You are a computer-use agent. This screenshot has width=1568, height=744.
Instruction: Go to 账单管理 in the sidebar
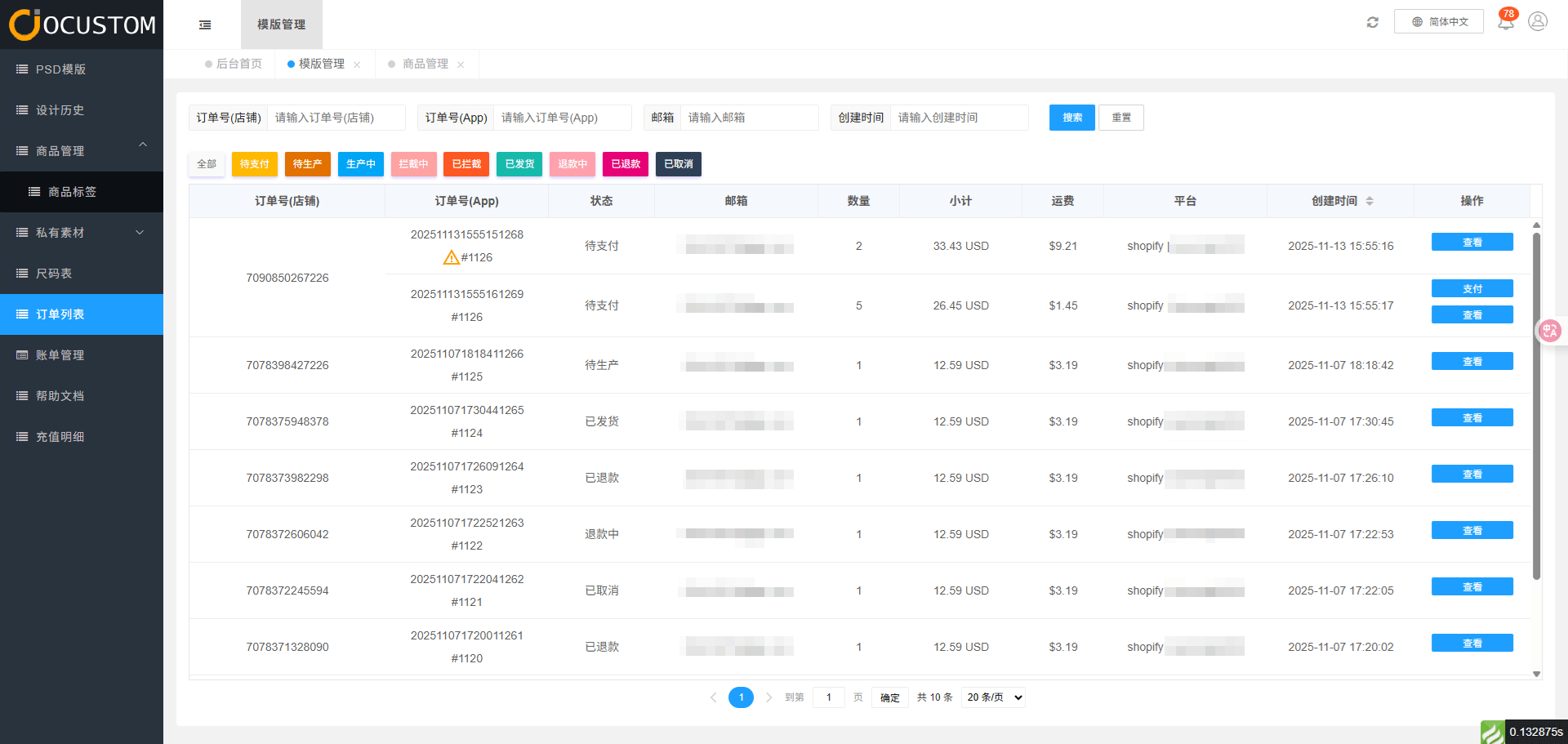click(60, 355)
